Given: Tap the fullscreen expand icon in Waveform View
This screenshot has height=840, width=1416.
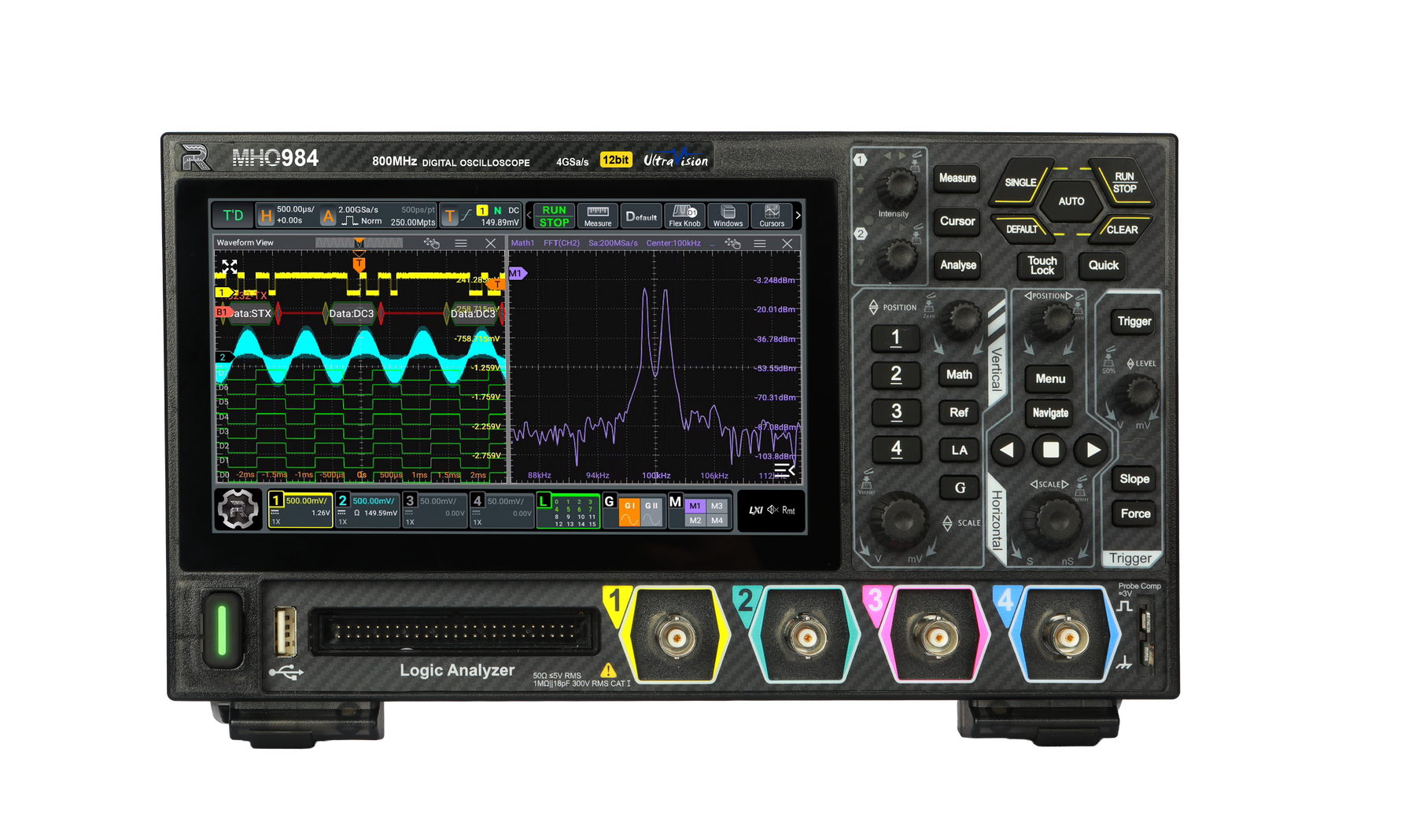Looking at the screenshot, I should [x=229, y=267].
